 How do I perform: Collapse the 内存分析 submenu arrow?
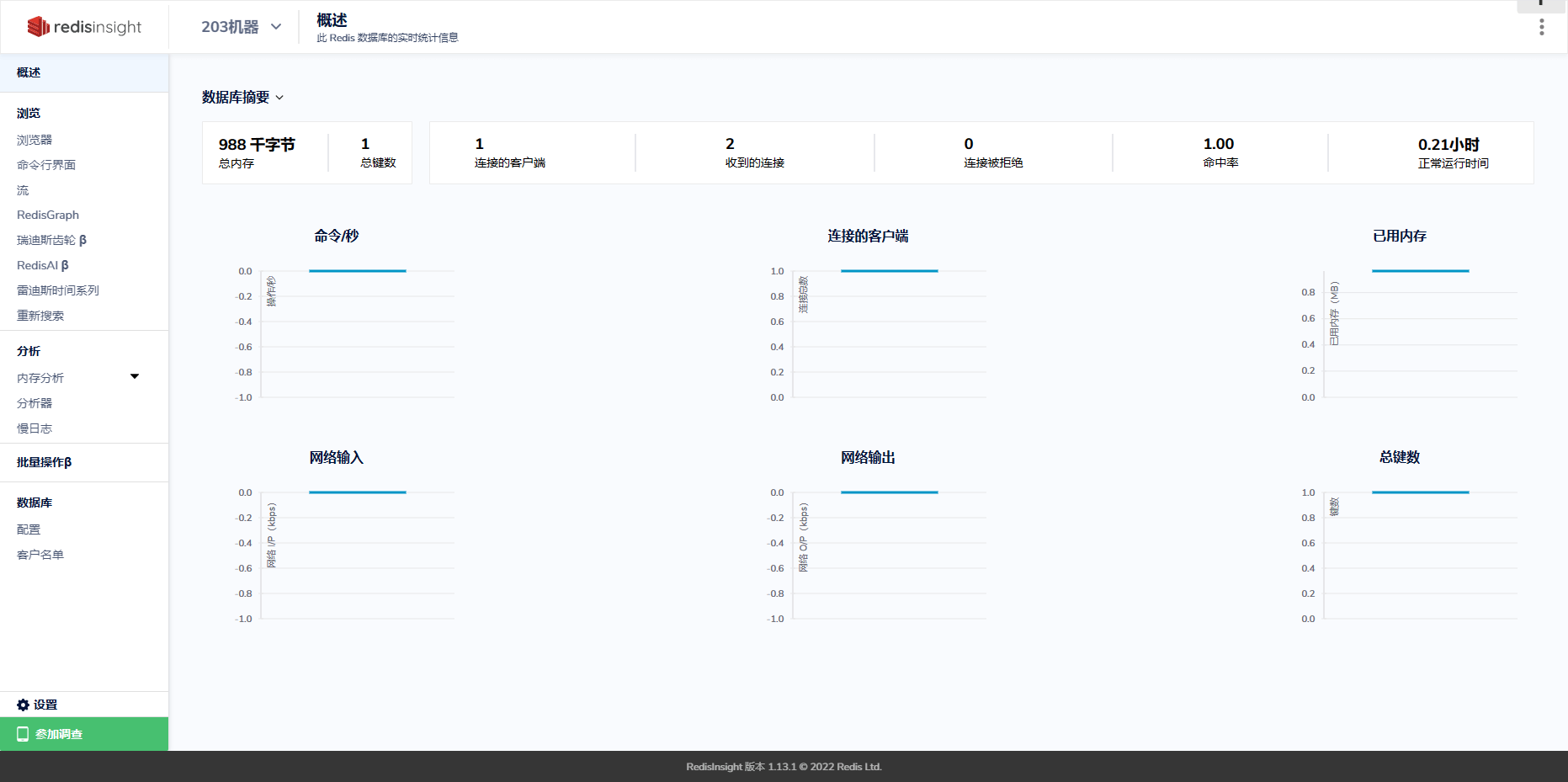pos(135,376)
